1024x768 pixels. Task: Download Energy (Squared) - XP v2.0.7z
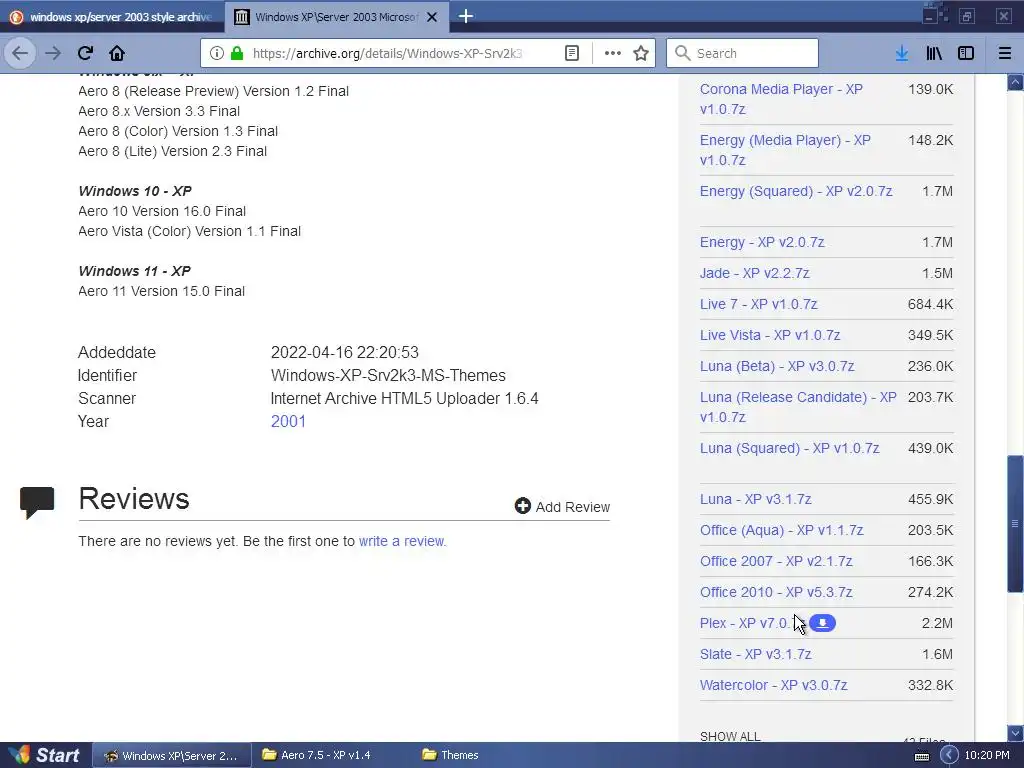click(x=796, y=191)
